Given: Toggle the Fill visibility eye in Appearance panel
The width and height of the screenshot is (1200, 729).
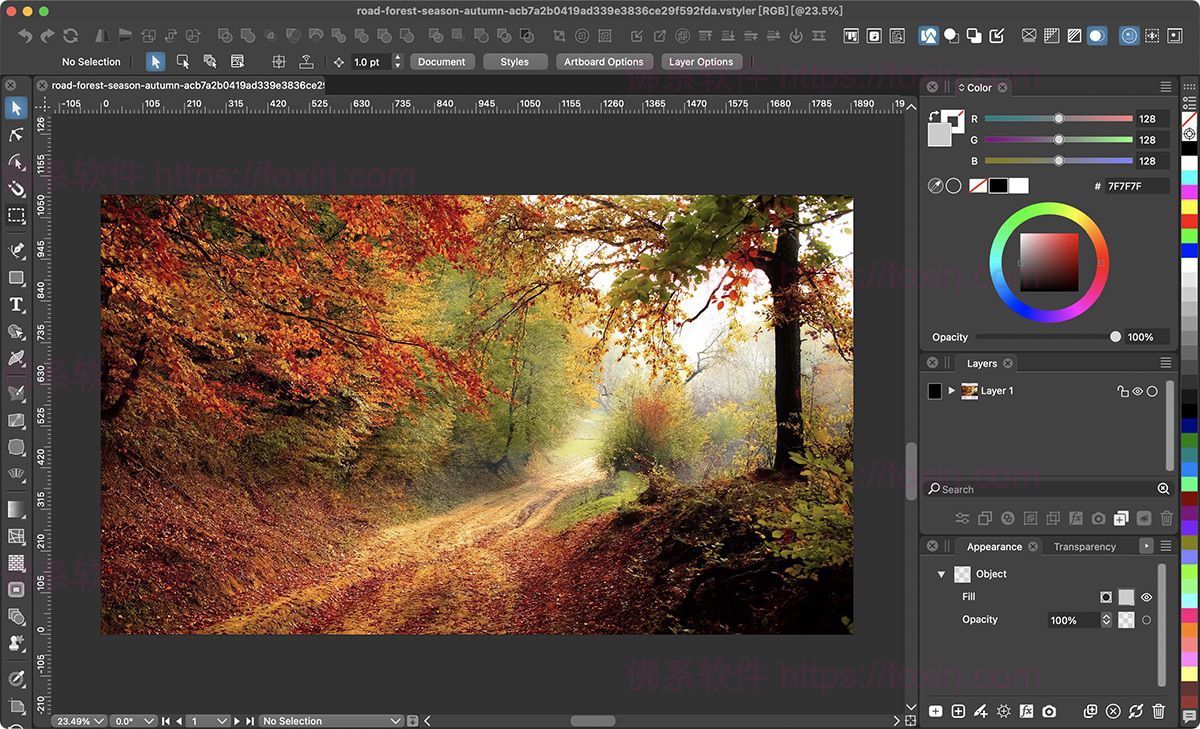Looking at the screenshot, I should [1145, 597].
